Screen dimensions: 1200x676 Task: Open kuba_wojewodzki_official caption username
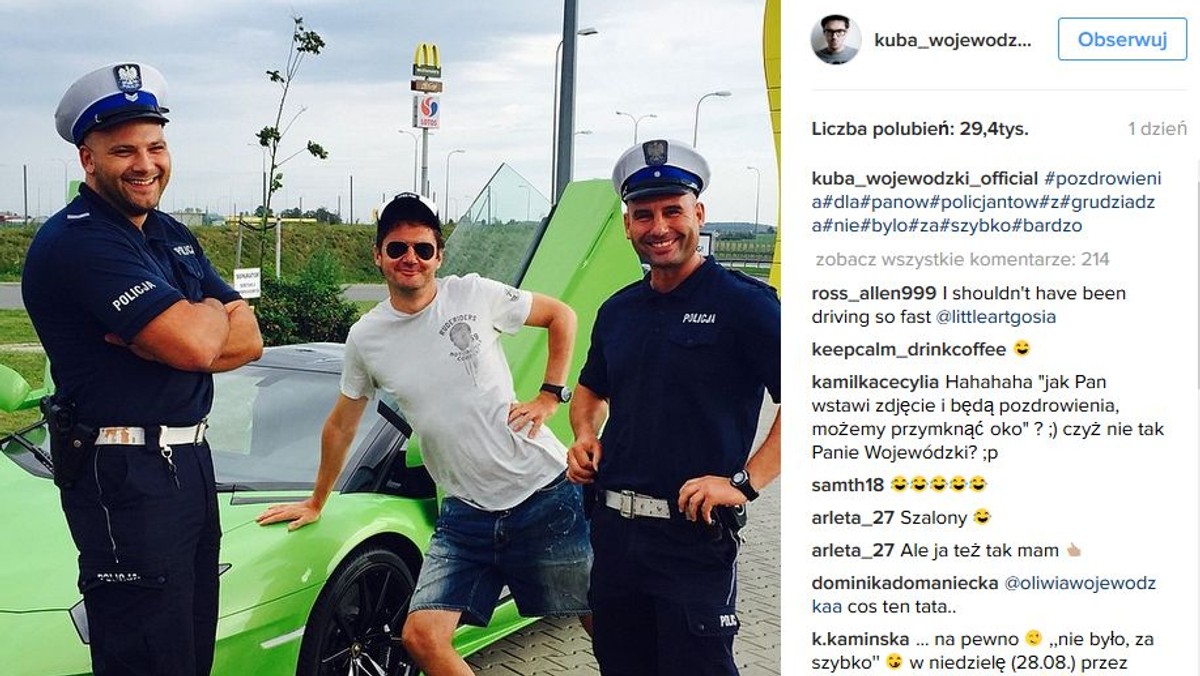925,179
